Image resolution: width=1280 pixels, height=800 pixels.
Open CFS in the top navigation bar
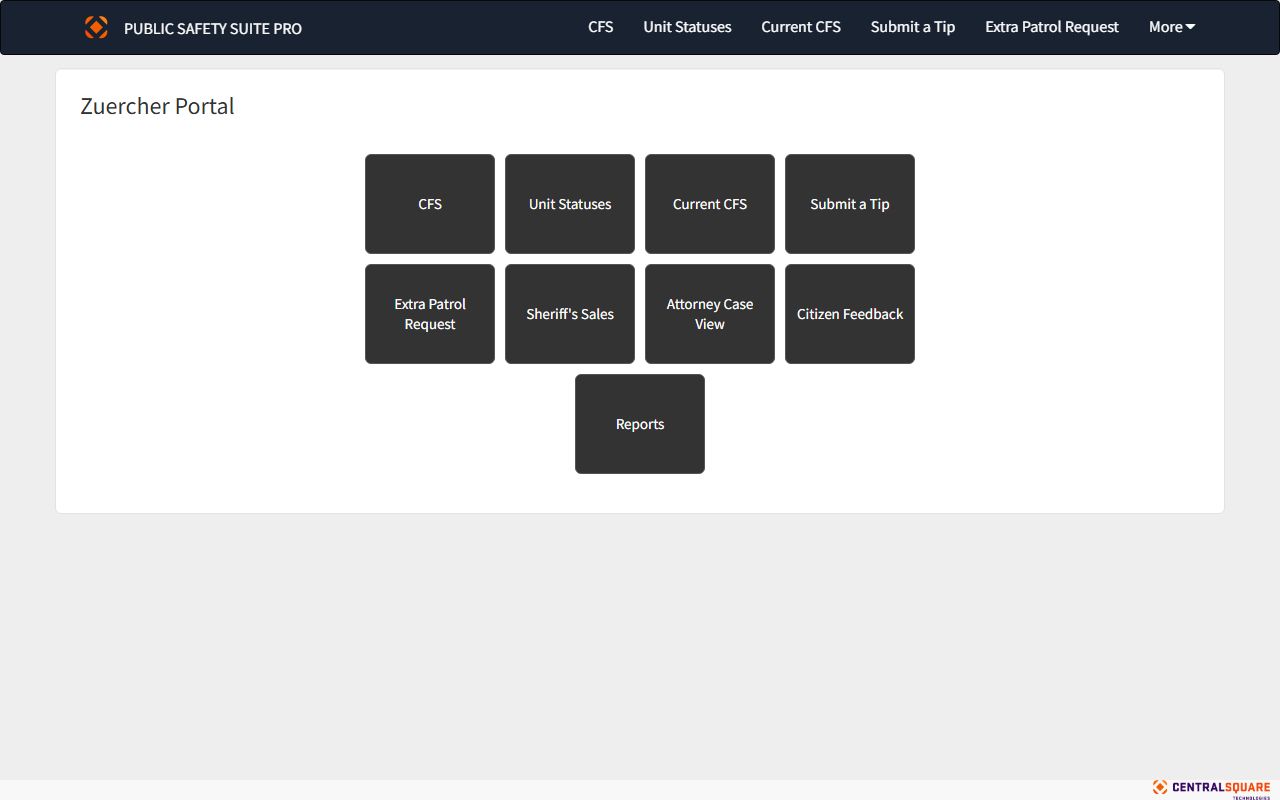coord(601,27)
